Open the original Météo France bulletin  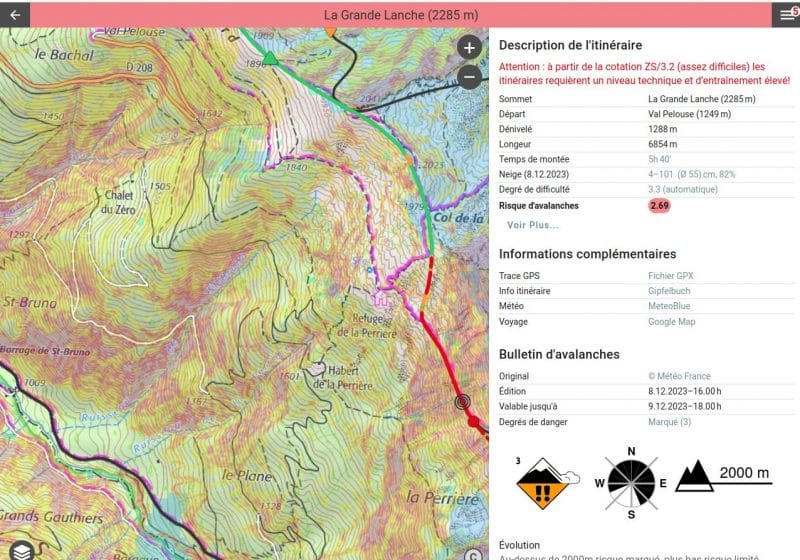click(x=679, y=376)
